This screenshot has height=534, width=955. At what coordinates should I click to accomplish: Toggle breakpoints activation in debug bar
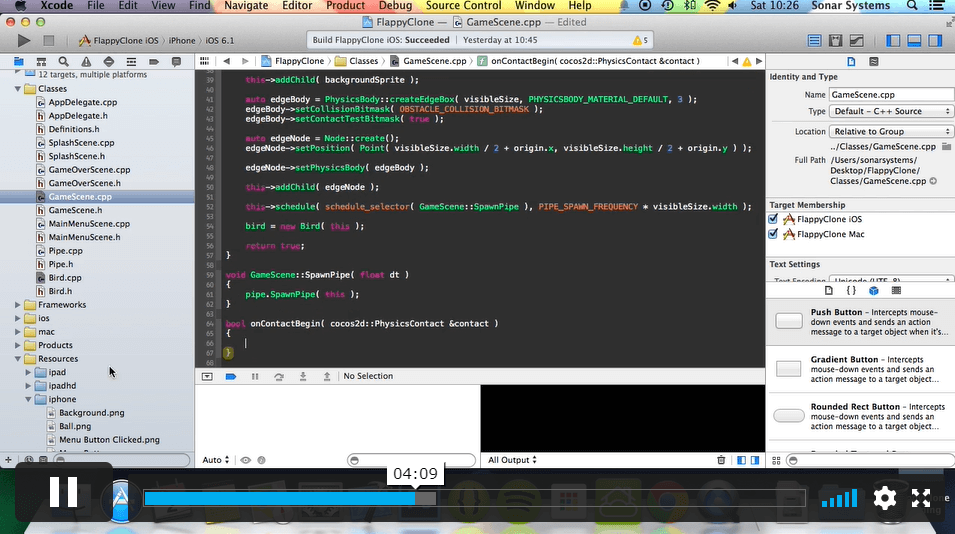tap(231, 376)
